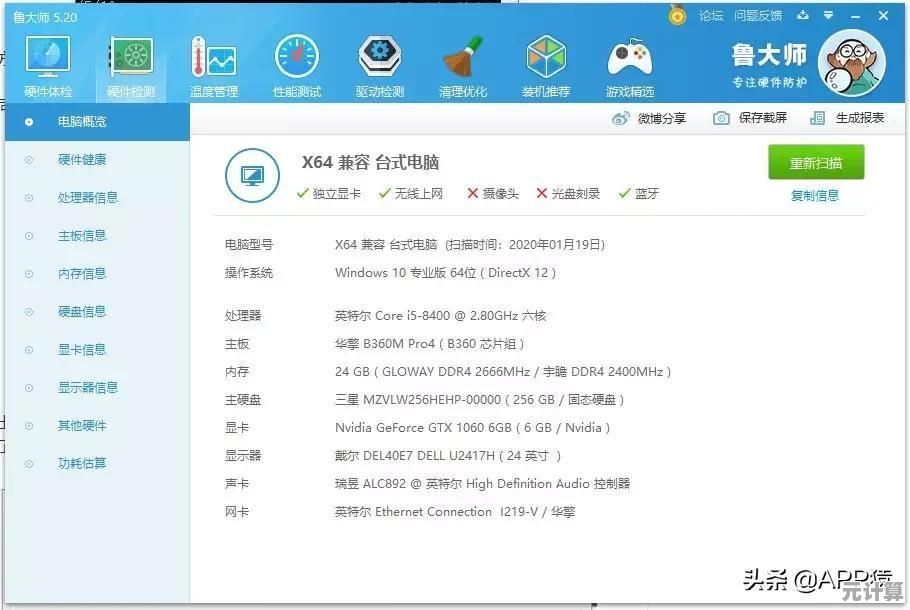This screenshot has width=910, height=610.
Task: Click the gold medal icon in title bar
Action: (x=678, y=15)
